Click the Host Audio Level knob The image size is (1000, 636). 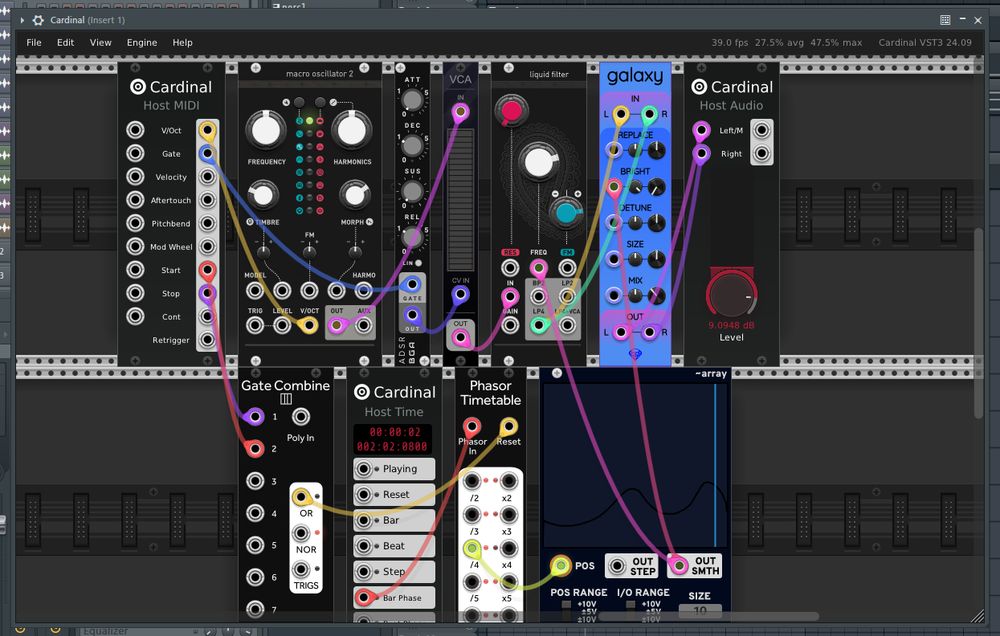732,295
